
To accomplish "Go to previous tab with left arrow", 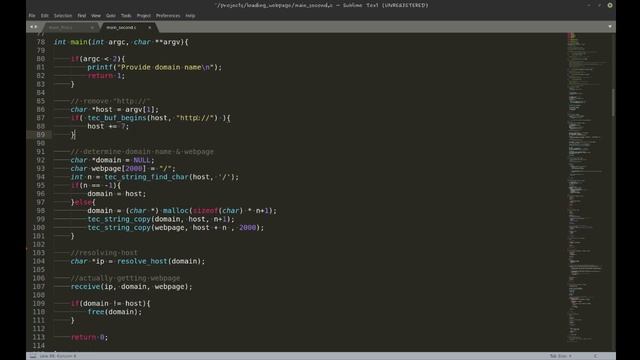I will click(31, 27).
